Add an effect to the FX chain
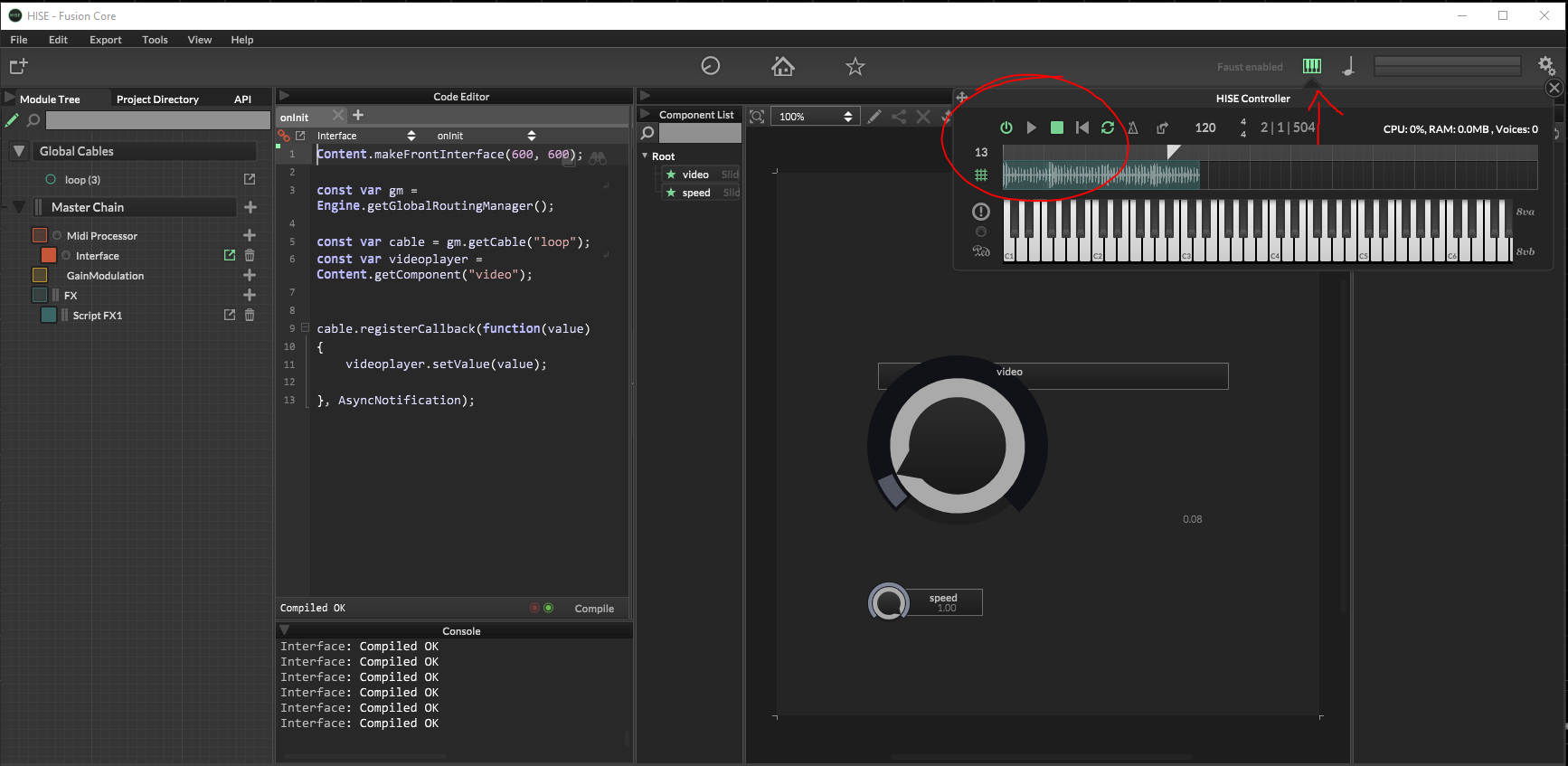This screenshot has height=766, width=1568. click(250, 295)
